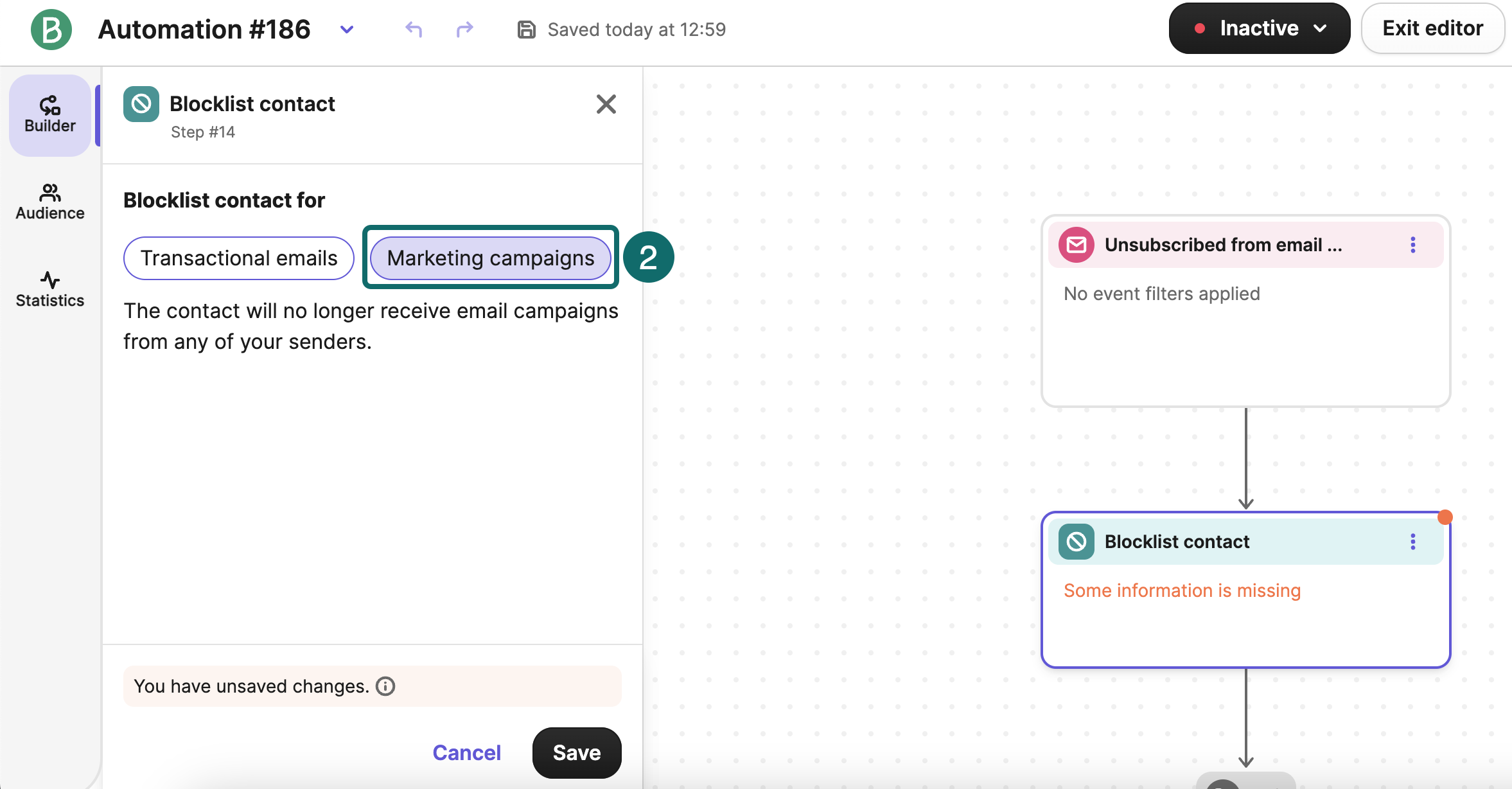Exit the automation editor
This screenshot has width=1512, height=789.
click(1433, 28)
